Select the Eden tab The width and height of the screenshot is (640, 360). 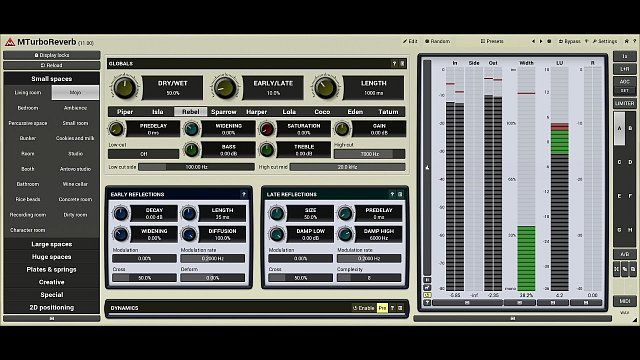pyautogui.click(x=355, y=111)
